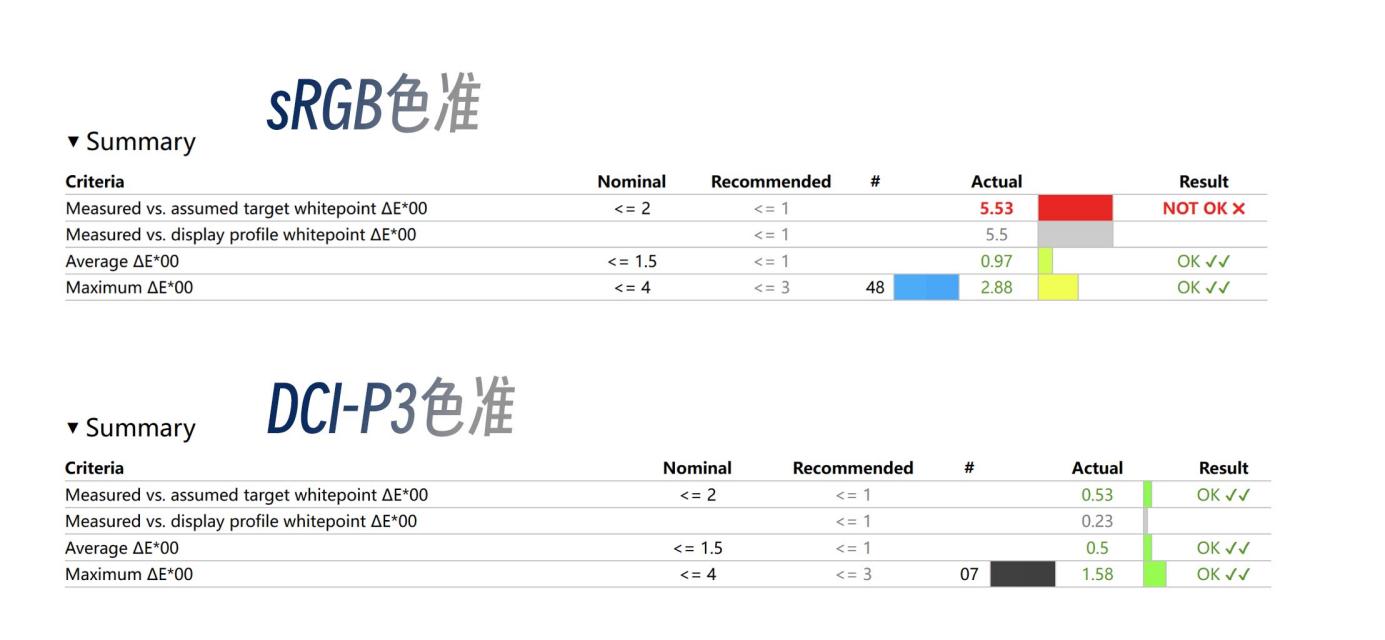Click the sRGB Result column header
Viewport: 1385px width, 640px height.
tap(1203, 182)
